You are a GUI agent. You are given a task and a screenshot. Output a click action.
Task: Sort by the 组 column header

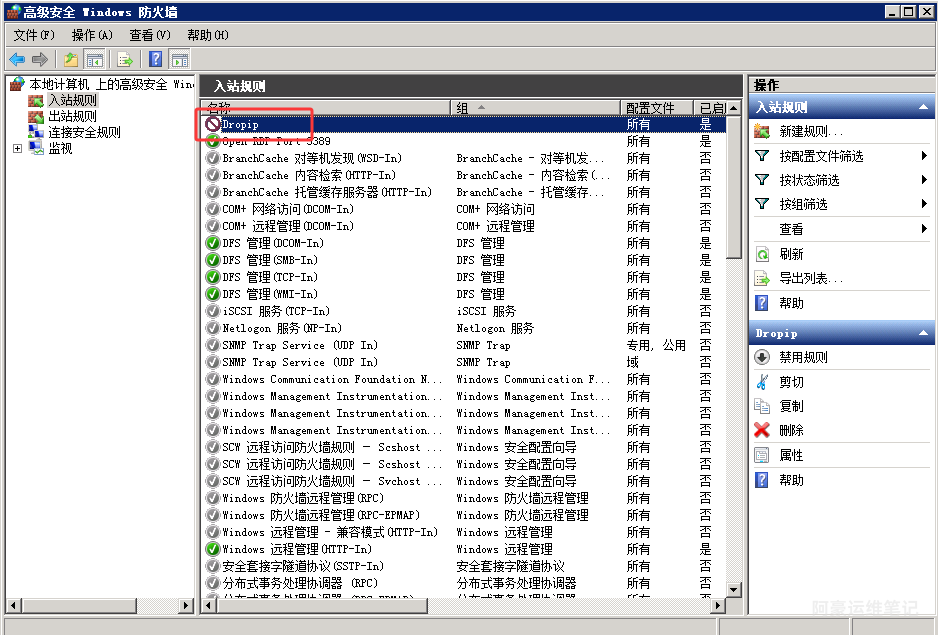[x=535, y=108]
